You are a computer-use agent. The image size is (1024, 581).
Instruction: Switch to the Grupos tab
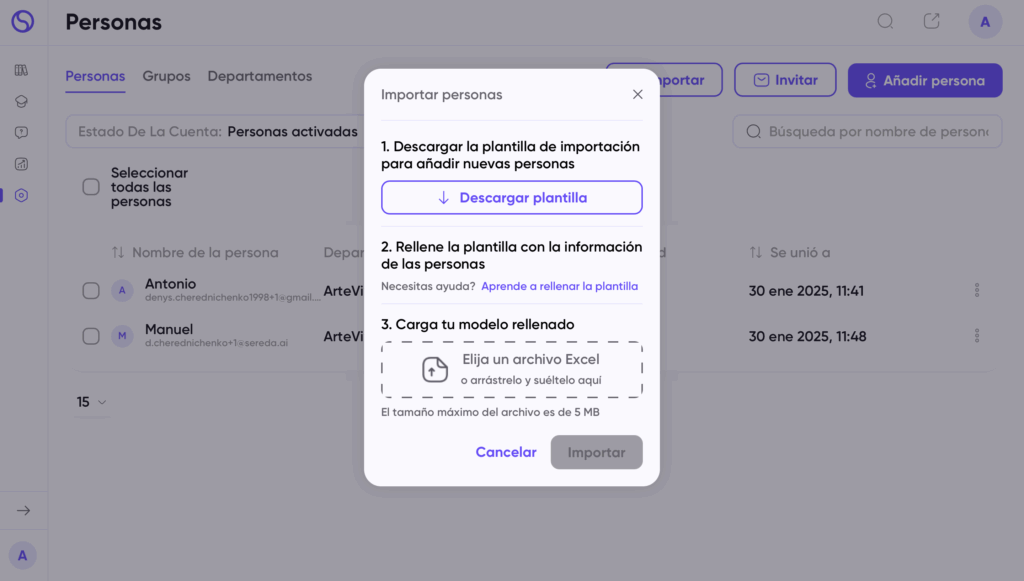167,76
